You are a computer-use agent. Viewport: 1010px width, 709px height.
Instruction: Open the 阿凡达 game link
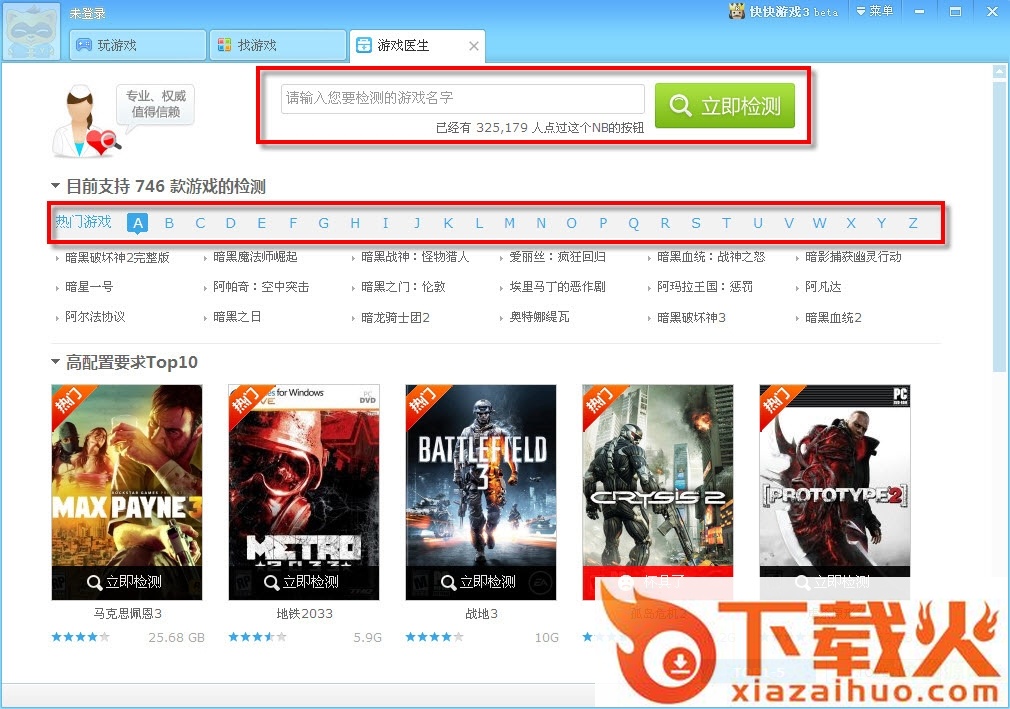tap(823, 287)
